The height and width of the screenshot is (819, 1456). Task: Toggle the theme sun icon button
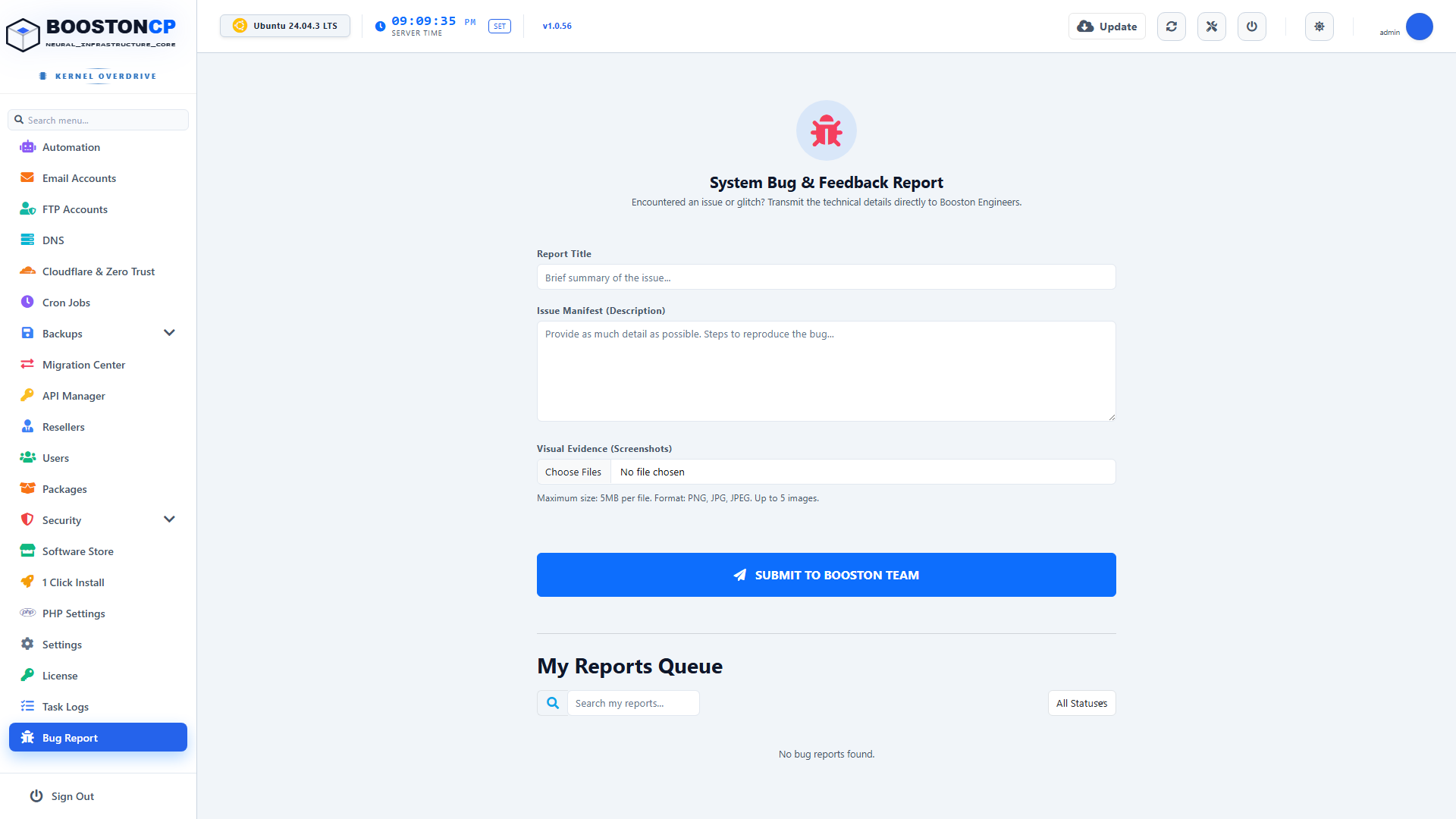point(1319,27)
